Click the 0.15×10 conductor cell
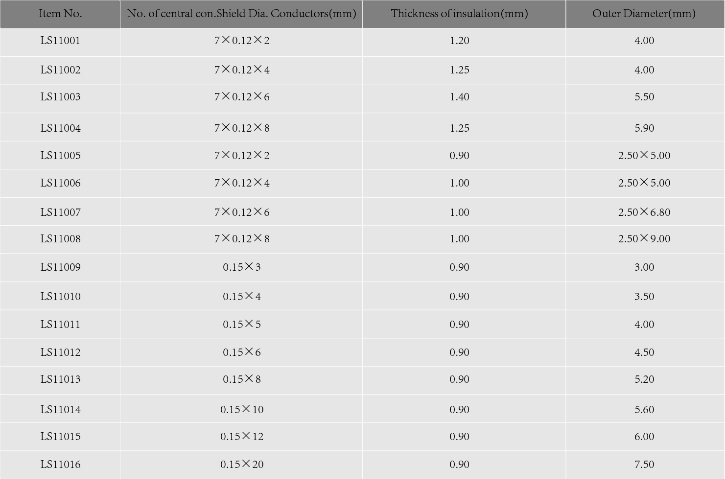Viewport: 725px width, 479px height. pyautogui.click(x=241, y=409)
